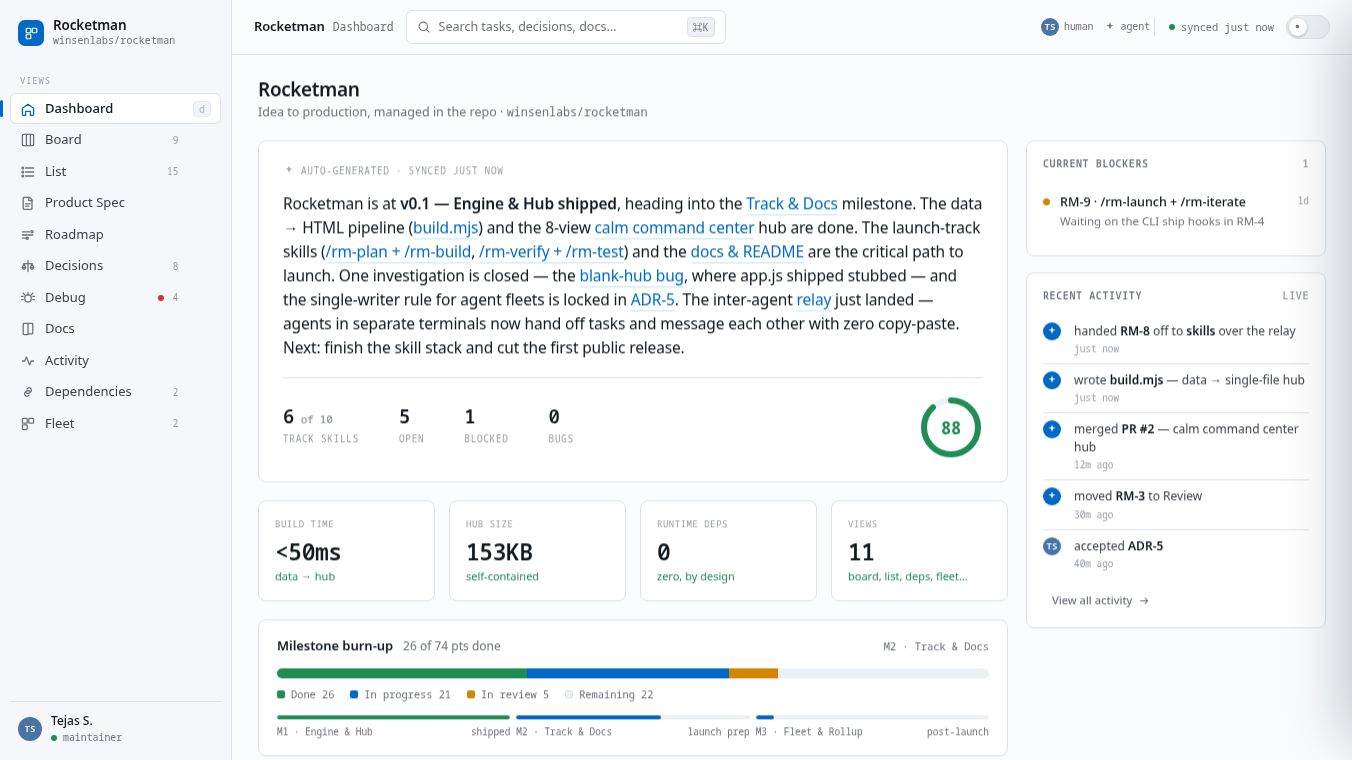1352x760 pixels.
Task: Focus the search tasks input field
Action: coord(566,27)
